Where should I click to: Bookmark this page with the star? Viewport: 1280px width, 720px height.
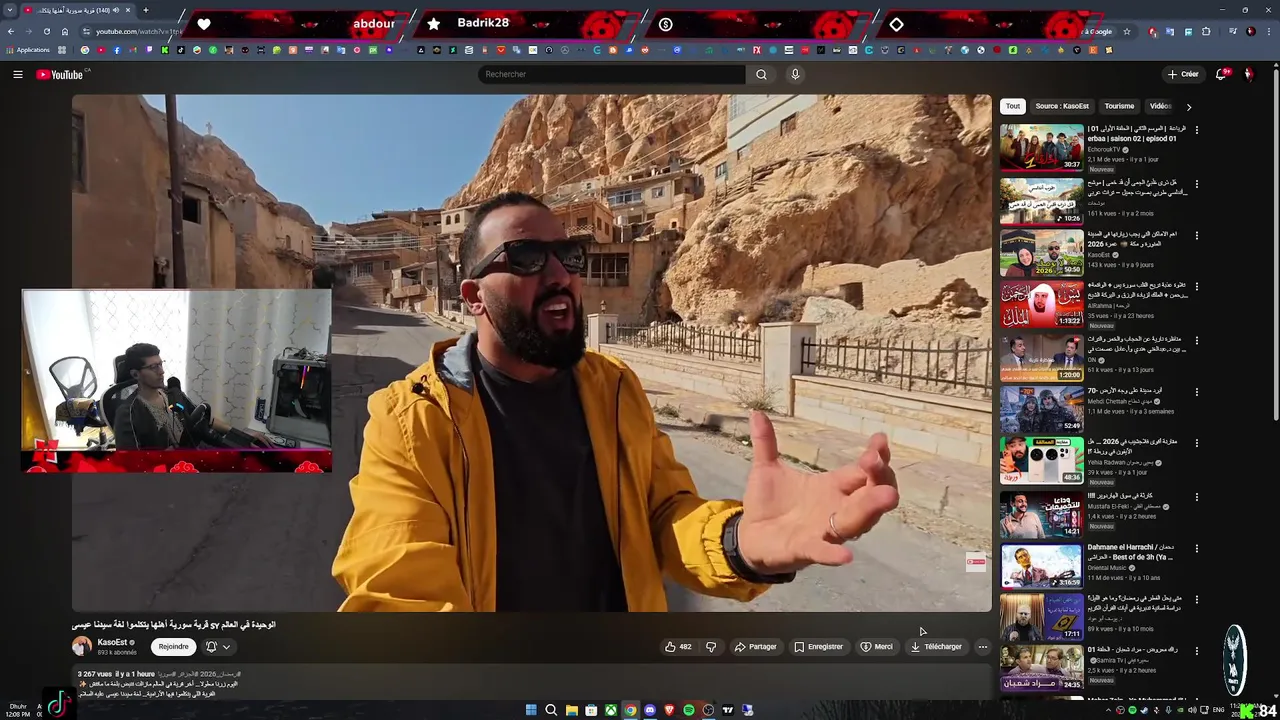1126,31
